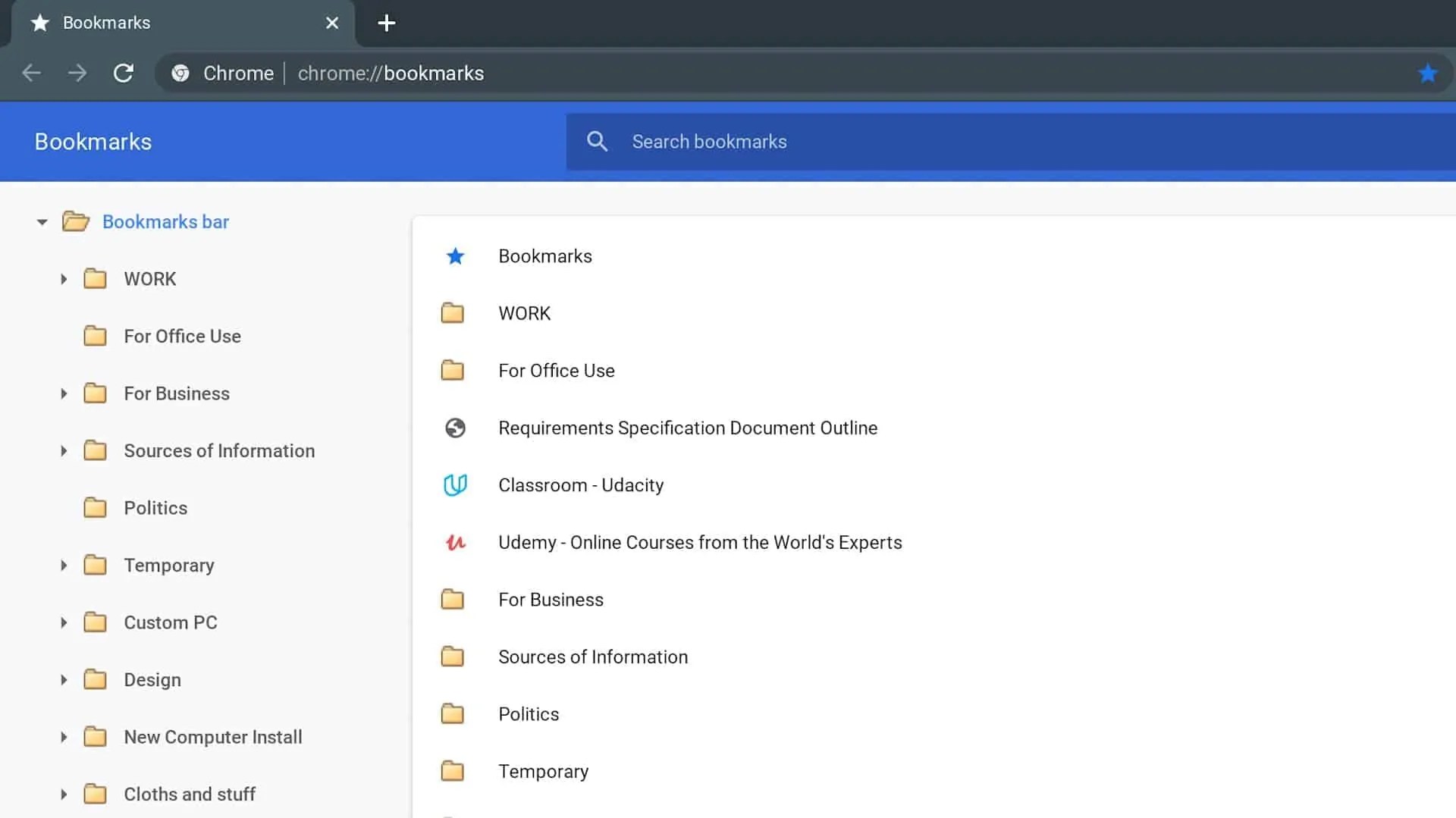Open the Classroom - Udacity bookmark via its Udacity icon
This screenshot has height=818, width=1456.
pyautogui.click(x=454, y=484)
